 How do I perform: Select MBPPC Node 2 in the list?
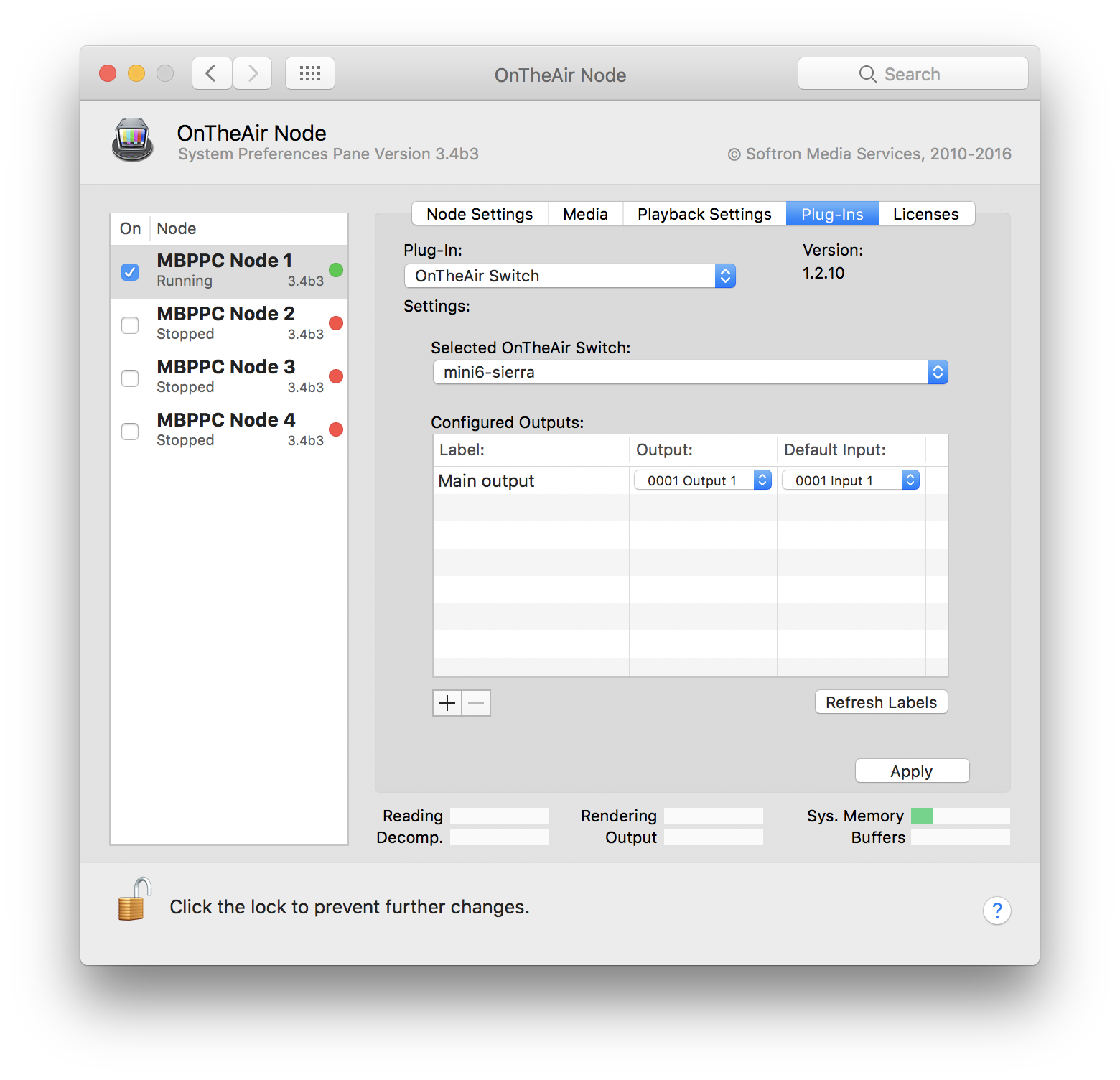(x=229, y=325)
